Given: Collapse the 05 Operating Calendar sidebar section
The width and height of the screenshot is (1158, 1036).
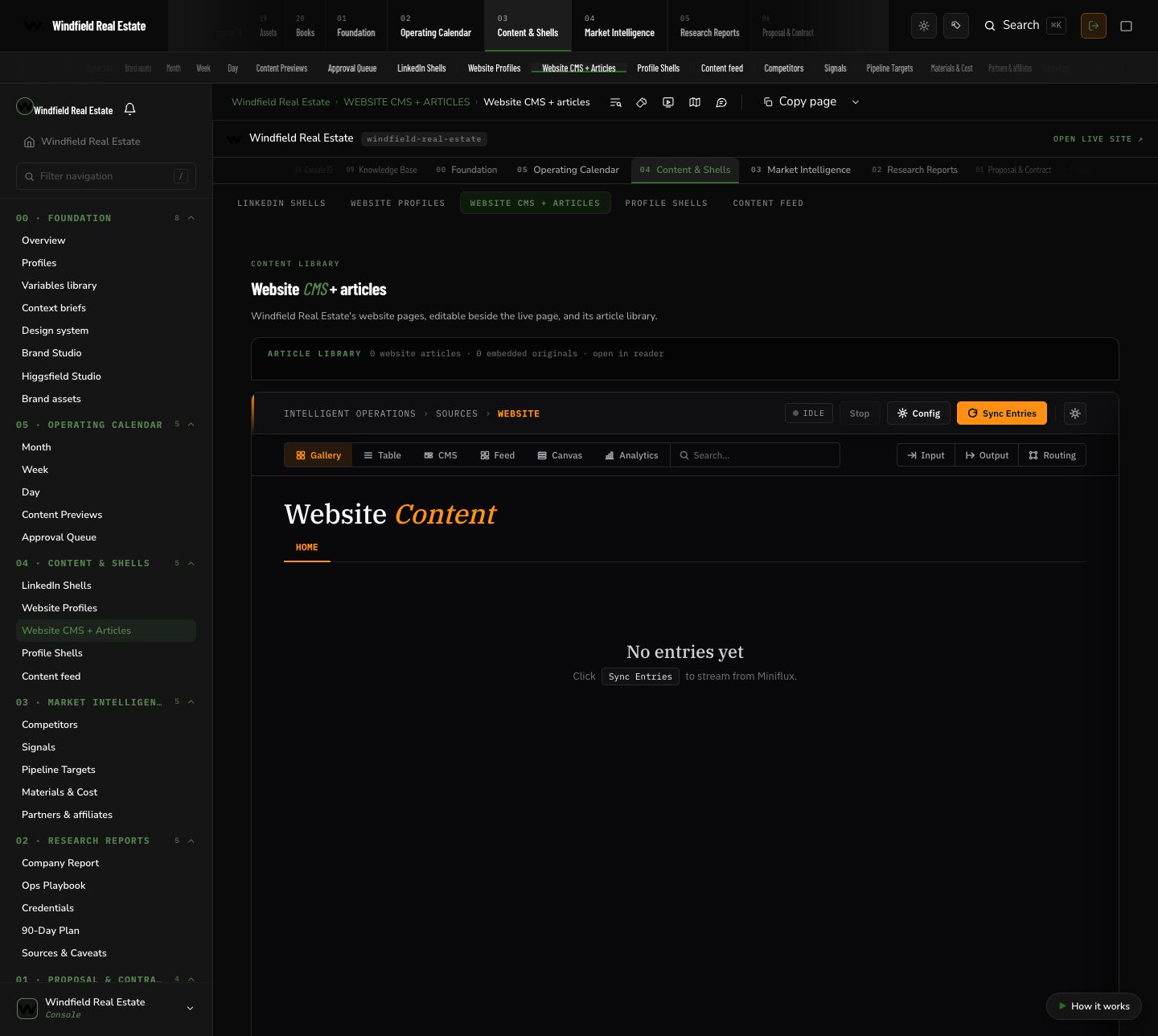Looking at the screenshot, I should coord(191,425).
